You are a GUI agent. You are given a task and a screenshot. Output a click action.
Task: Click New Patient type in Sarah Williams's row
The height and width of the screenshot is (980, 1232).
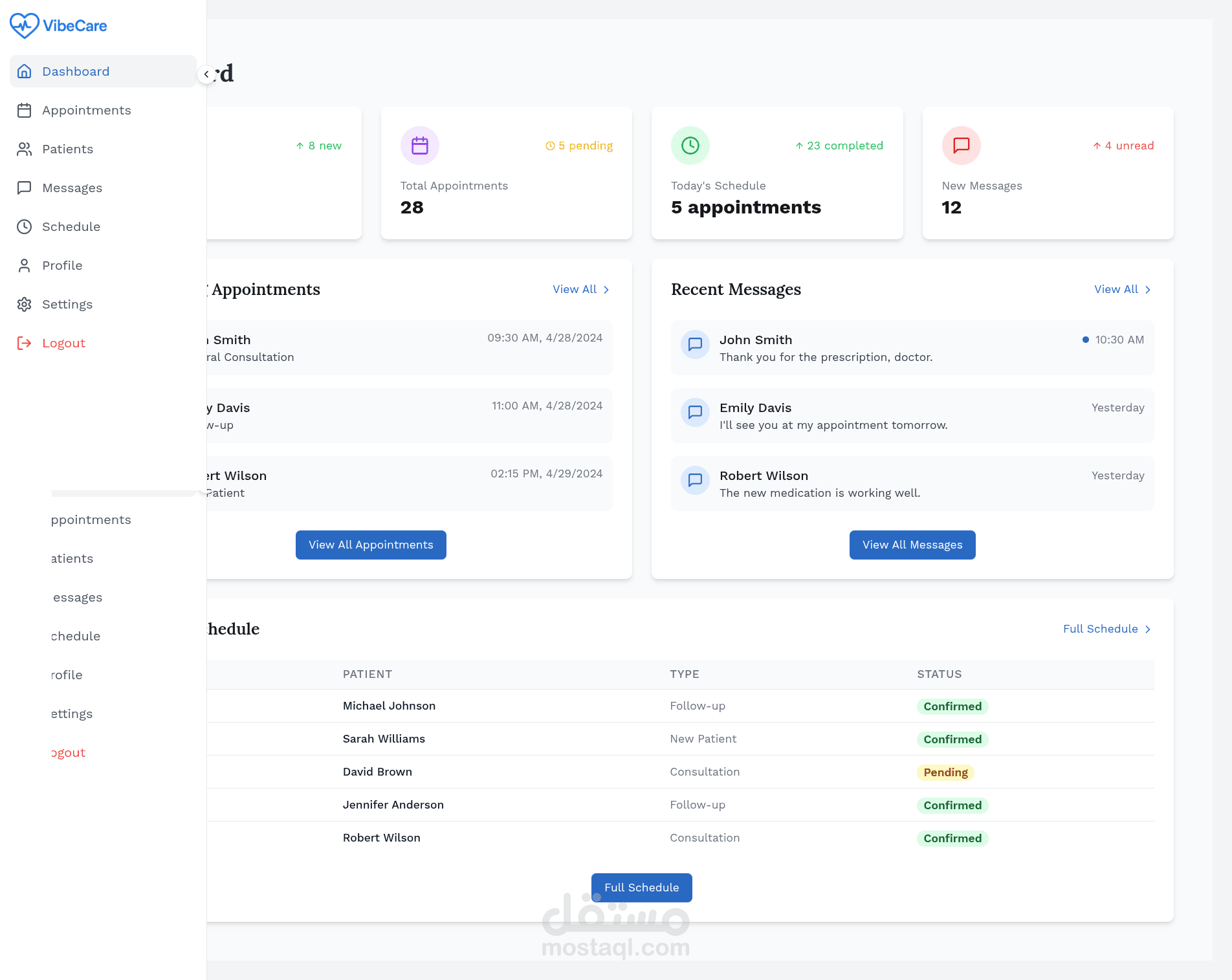(703, 739)
